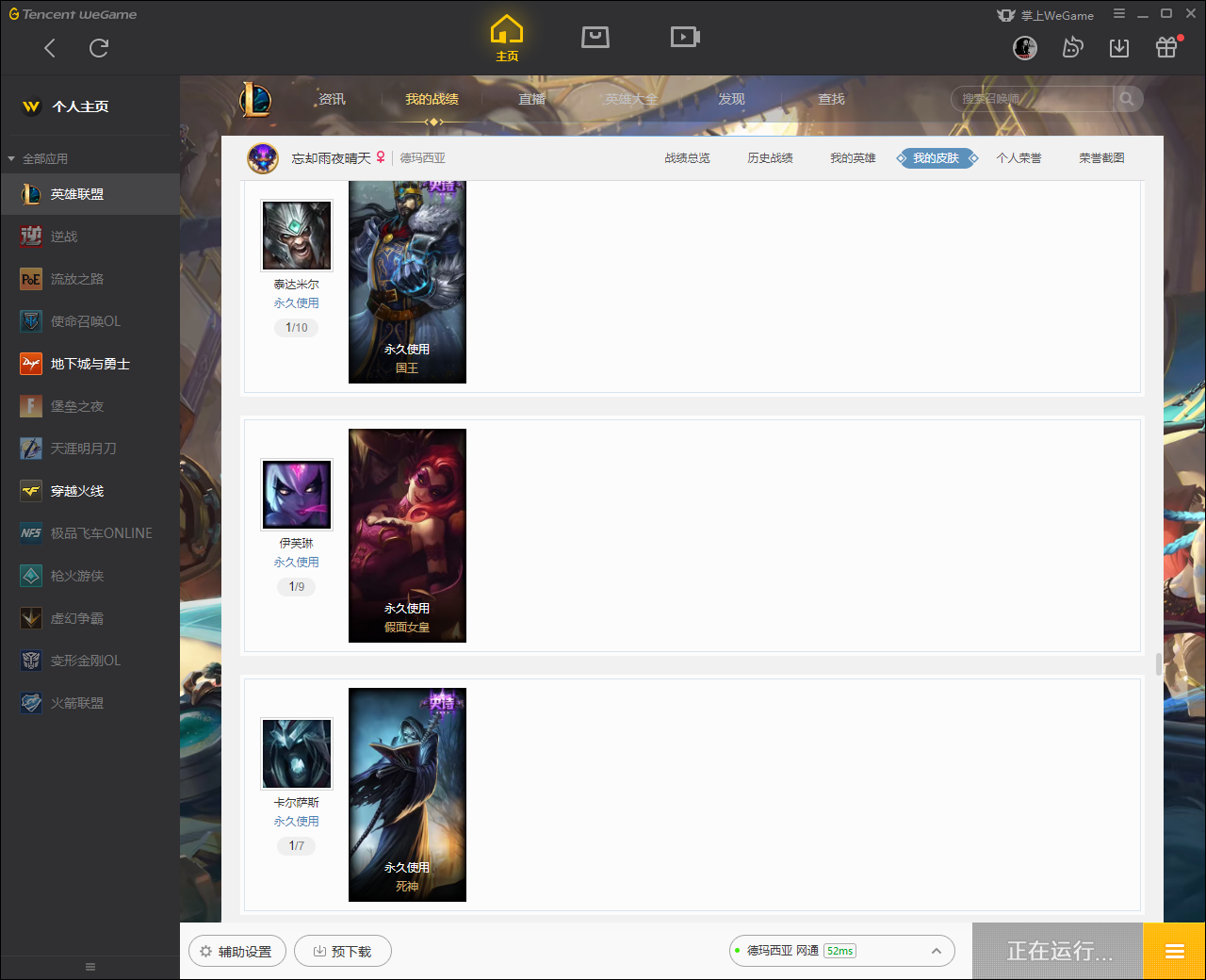Image resolution: width=1206 pixels, height=980 pixels.
Task: Click the search magnifier button
Action: coord(1127,99)
